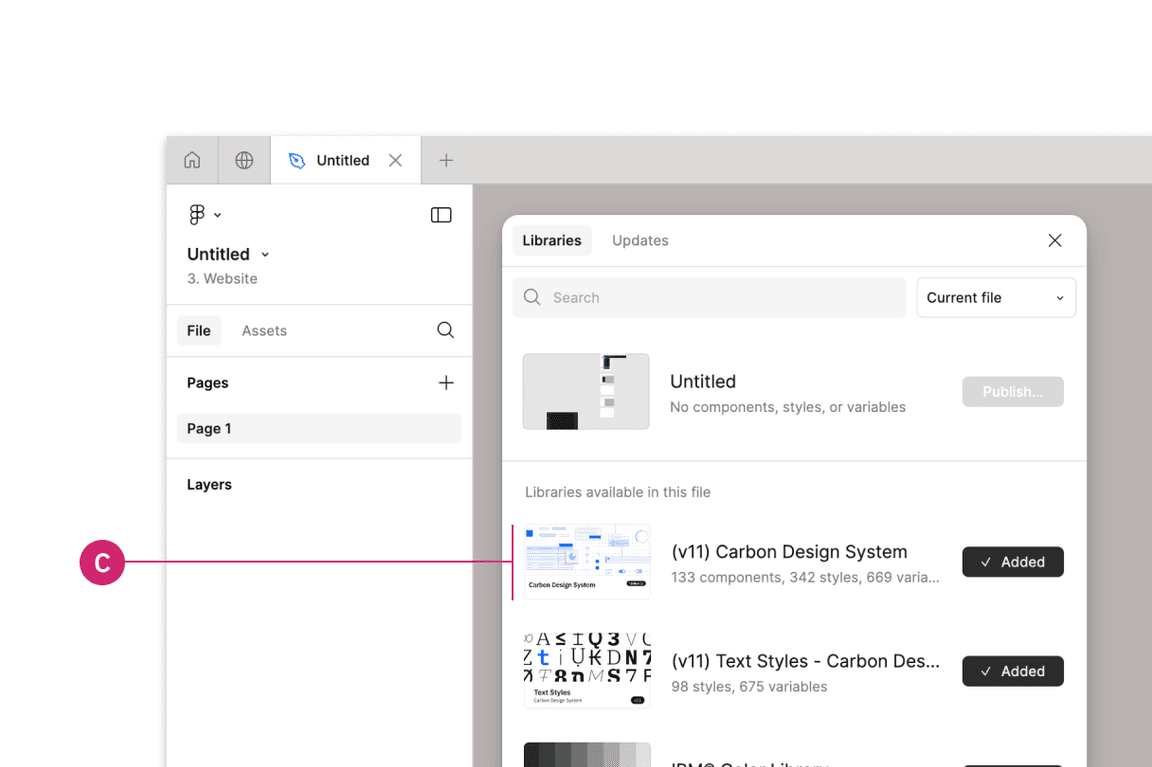
Task: Open the Figma main menu
Action: click(204, 215)
